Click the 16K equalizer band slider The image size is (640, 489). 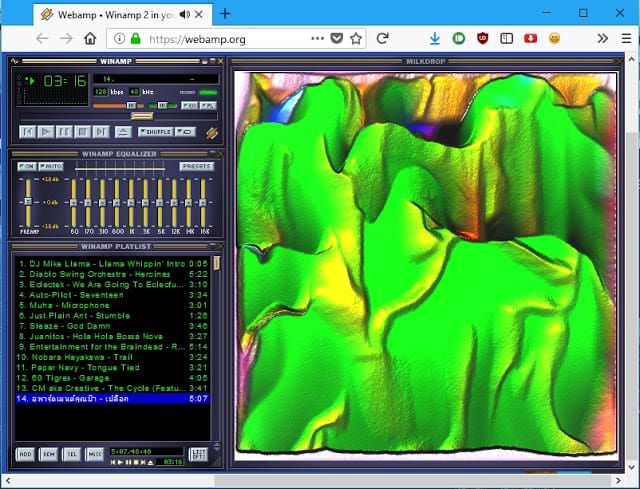pos(203,202)
